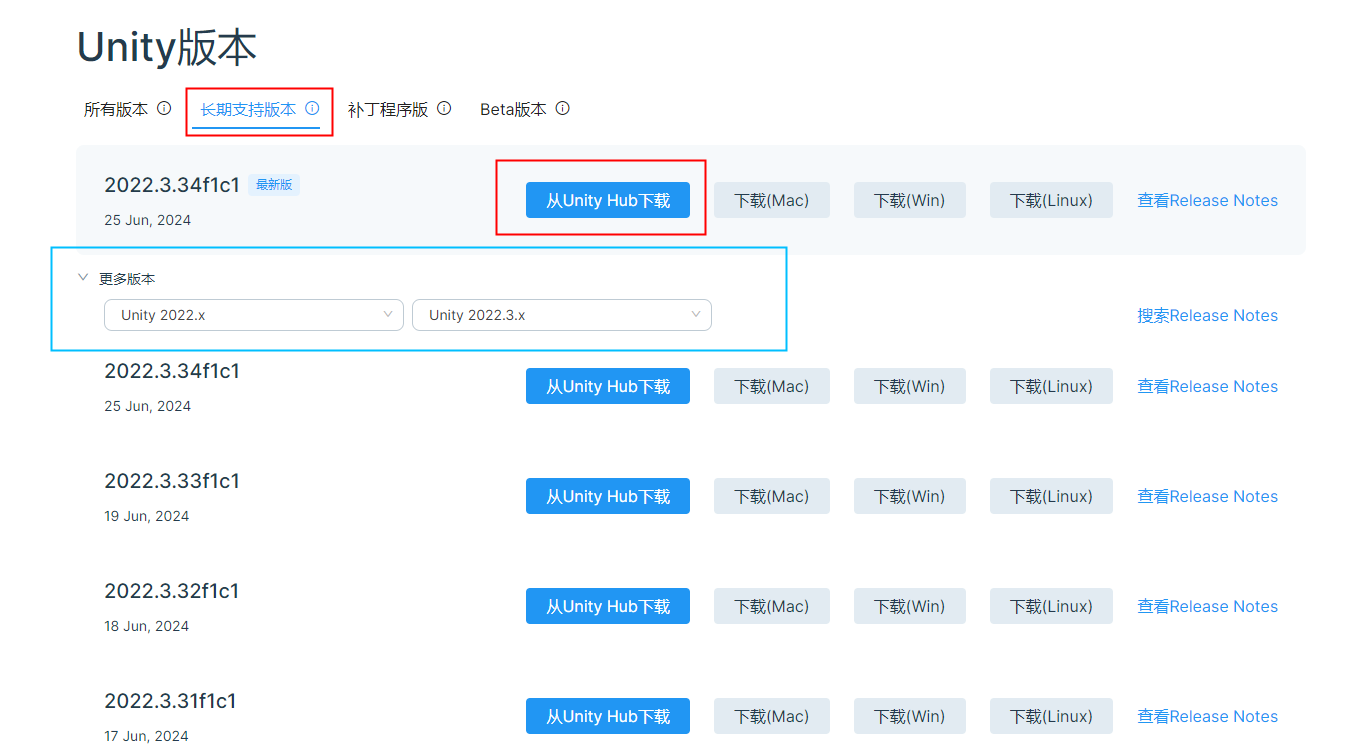
Task: Open the Unity 2022.x version dropdown
Action: (x=254, y=315)
